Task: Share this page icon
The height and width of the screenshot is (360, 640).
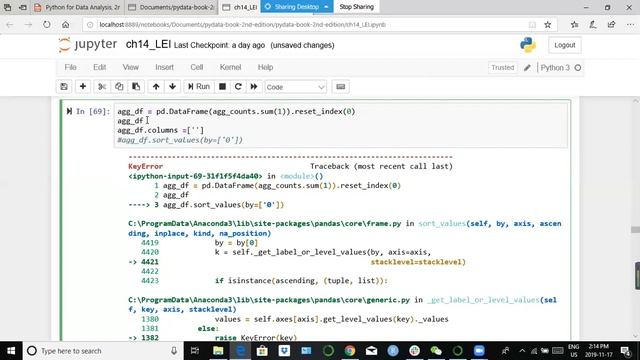Action: tap(611, 25)
